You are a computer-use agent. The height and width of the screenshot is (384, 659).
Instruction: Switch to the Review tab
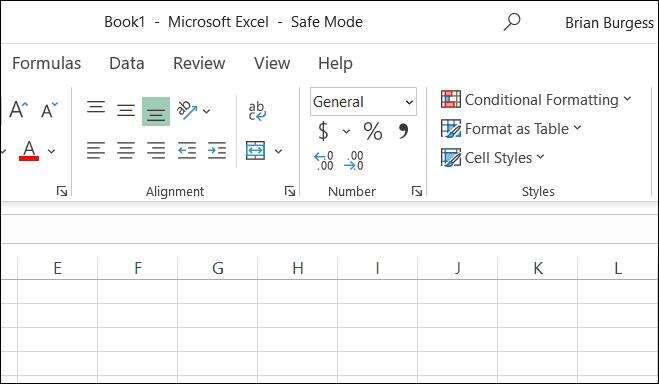199,63
